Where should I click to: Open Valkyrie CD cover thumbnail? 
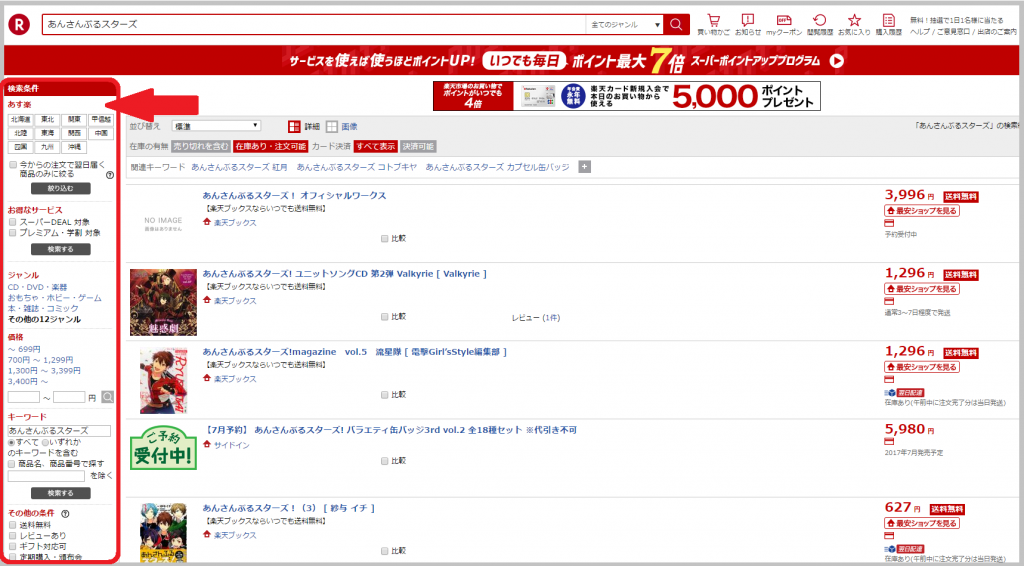click(x=163, y=302)
